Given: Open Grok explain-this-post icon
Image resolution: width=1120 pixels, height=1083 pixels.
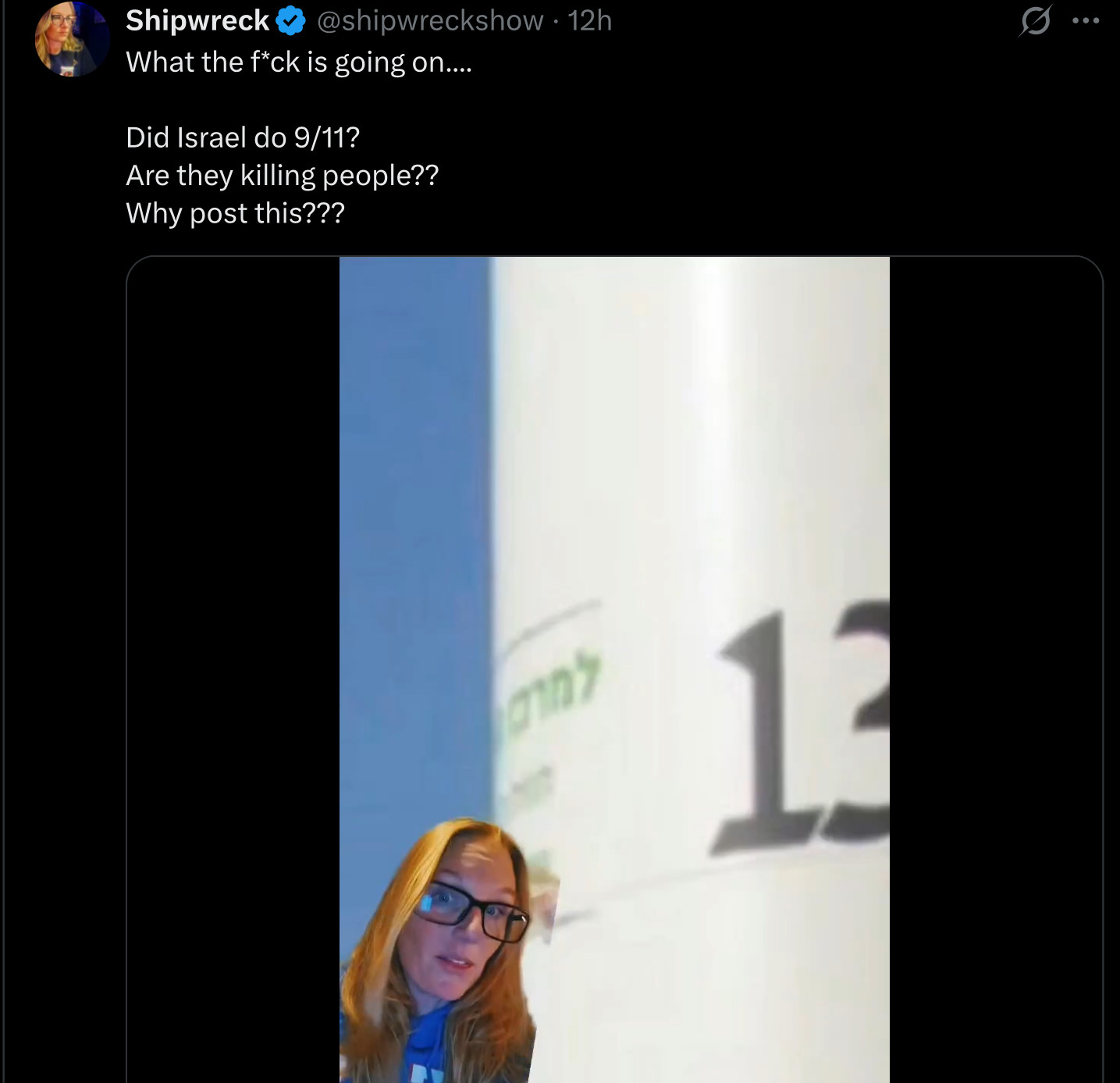Looking at the screenshot, I should [x=1035, y=21].
